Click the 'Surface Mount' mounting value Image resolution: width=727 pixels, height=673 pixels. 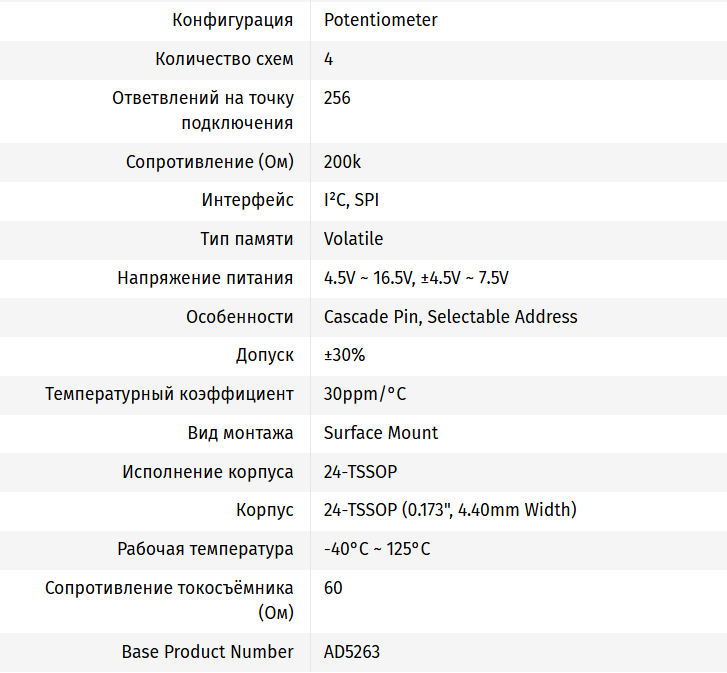[x=381, y=433]
